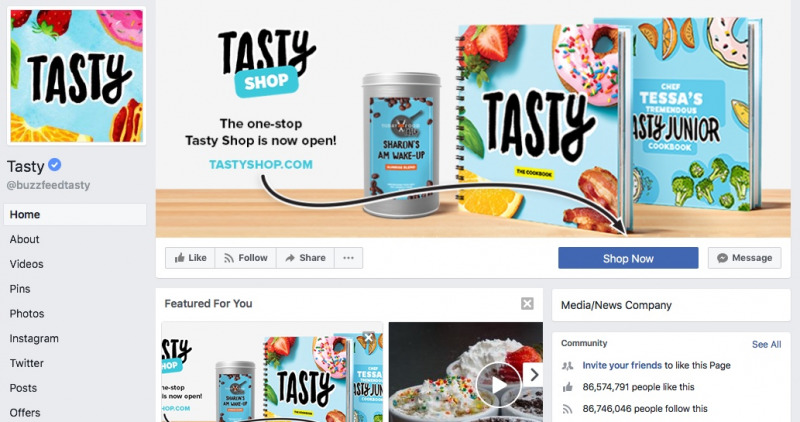The image size is (800, 422).
Task: Advance featured carousel with the right chevron
Action: pos(534,375)
